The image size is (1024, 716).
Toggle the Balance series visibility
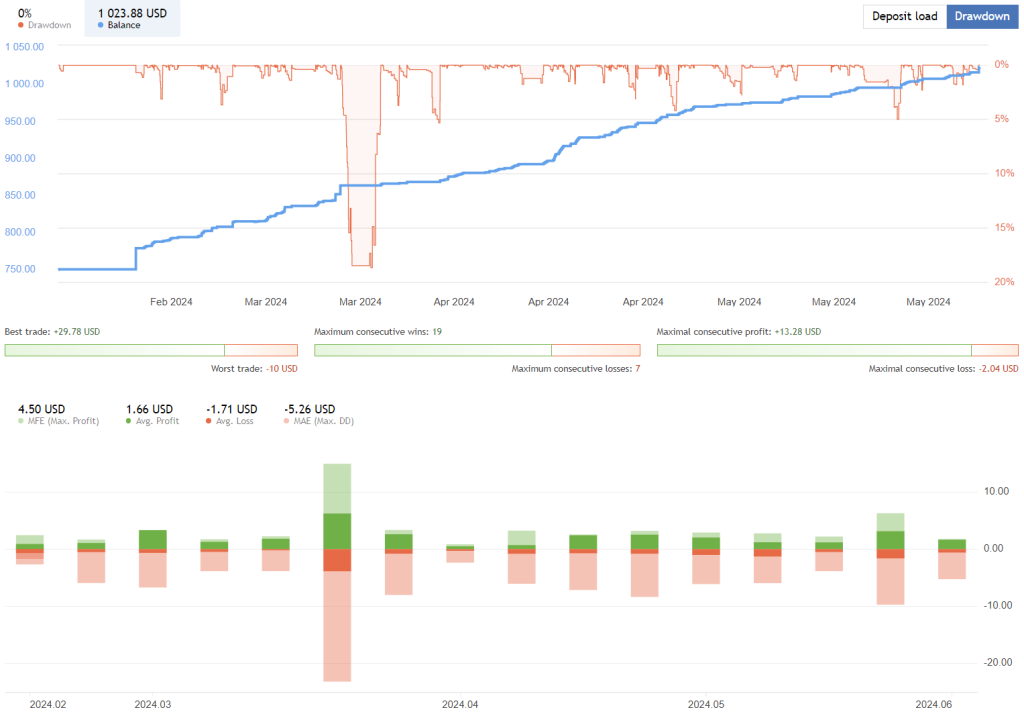tap(99, 26)
